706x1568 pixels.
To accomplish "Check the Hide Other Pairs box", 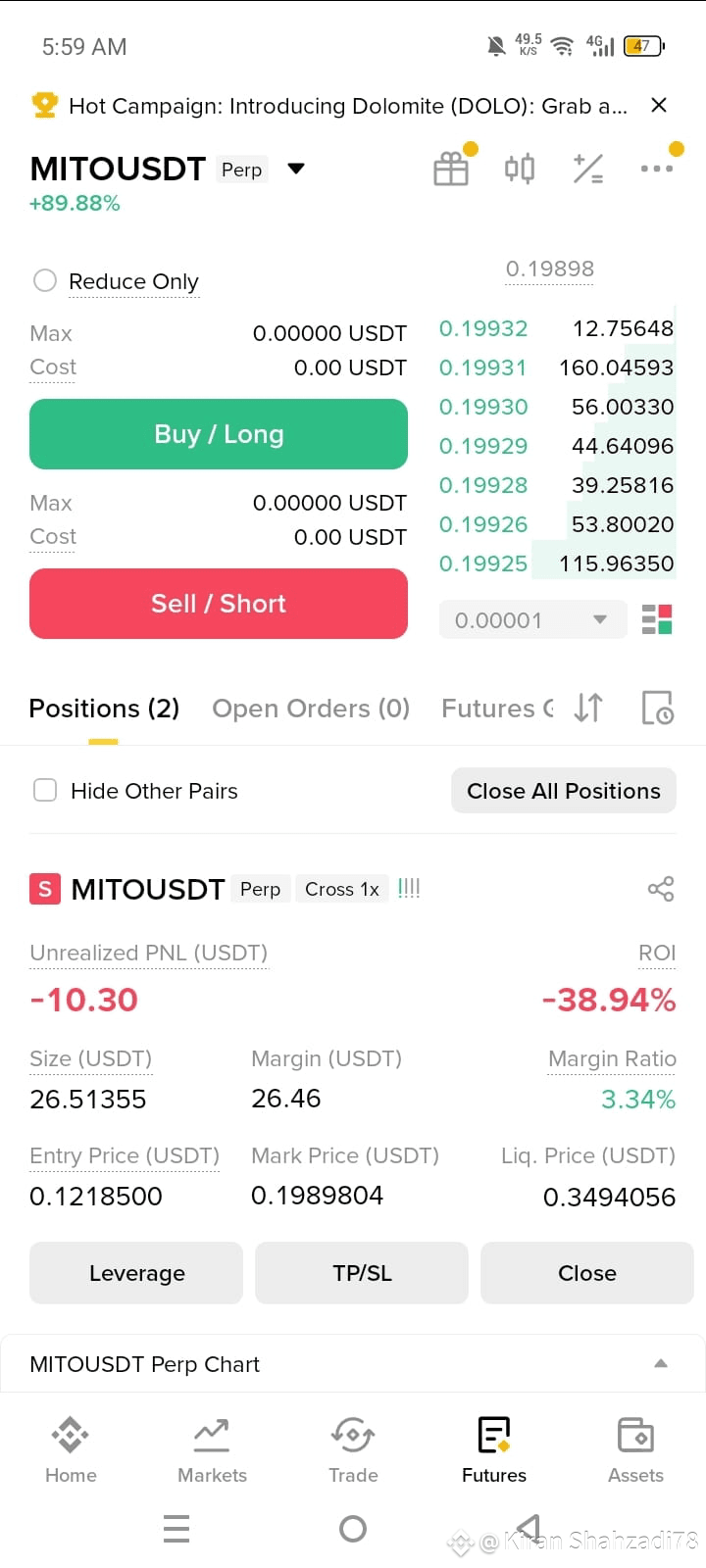I will tap(45, 790).
